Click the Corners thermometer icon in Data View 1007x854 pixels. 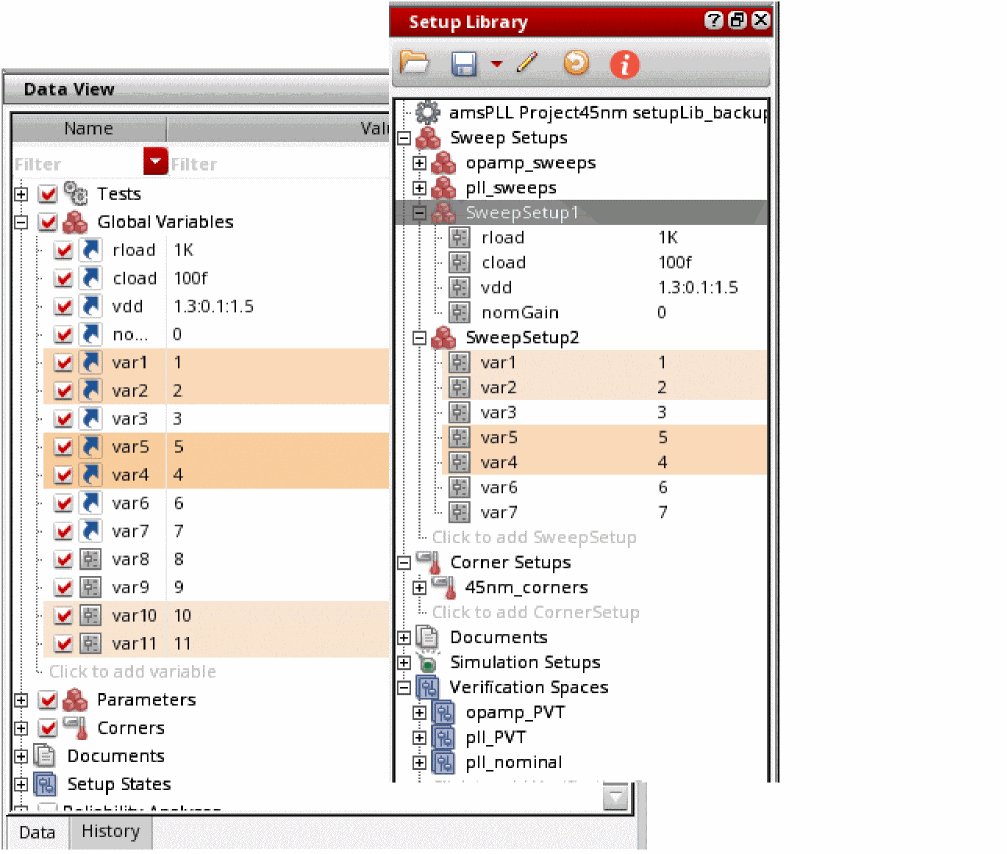[75, 728]
